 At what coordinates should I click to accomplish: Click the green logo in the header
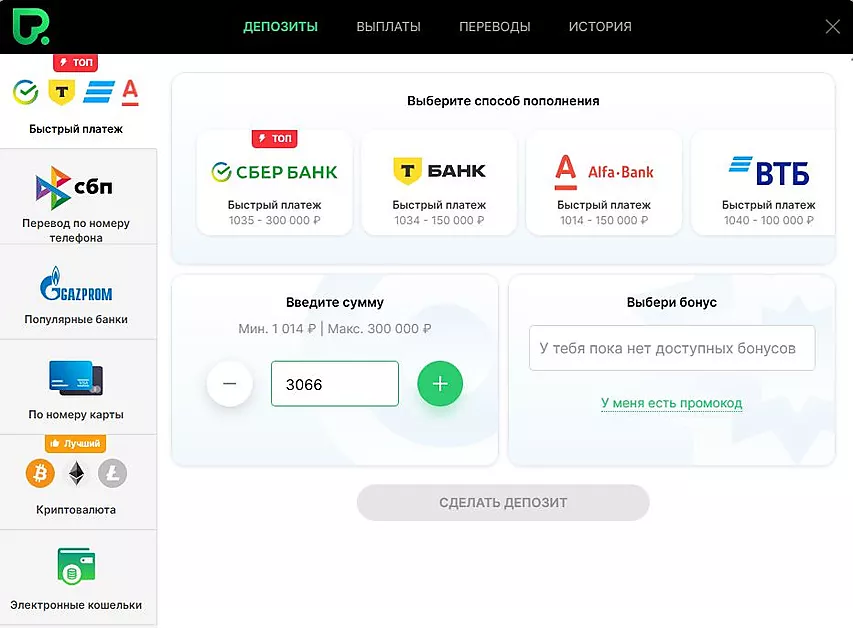pos(30,26)
